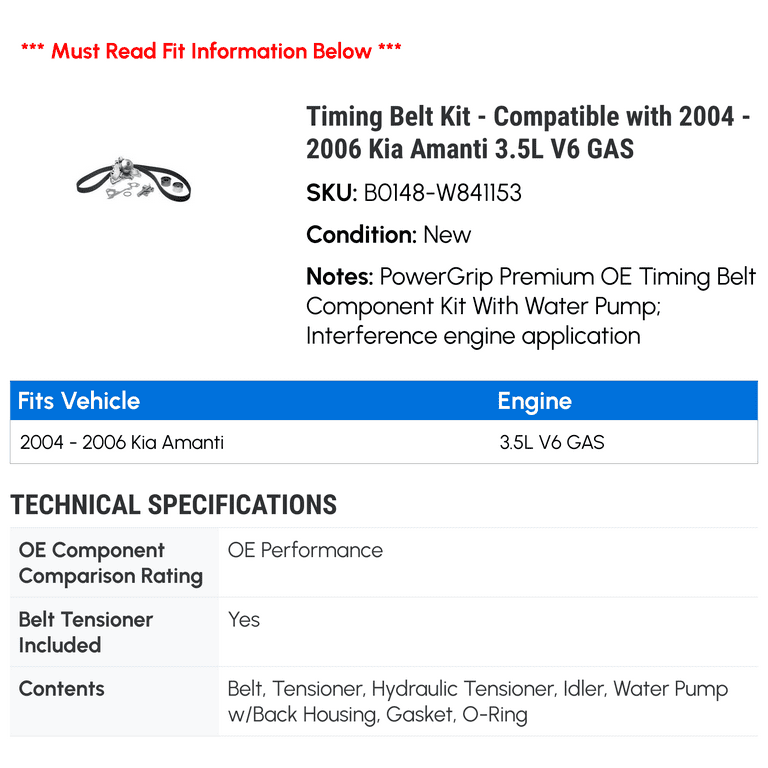Click the Belt Tensioner Included label
The height and width of the screenshot is (768, 768).
click(86, 632)
